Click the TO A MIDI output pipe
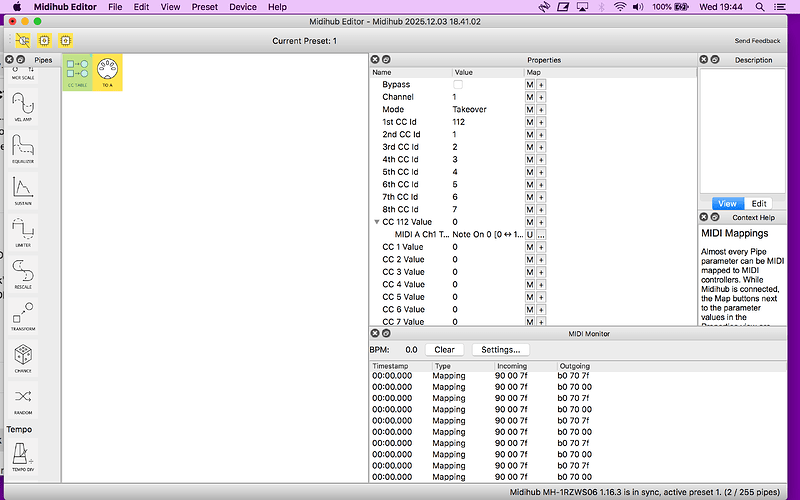Image resolution: width=800 pixels, height=500 pixels. pyautogui.click(x=107, y=72)
